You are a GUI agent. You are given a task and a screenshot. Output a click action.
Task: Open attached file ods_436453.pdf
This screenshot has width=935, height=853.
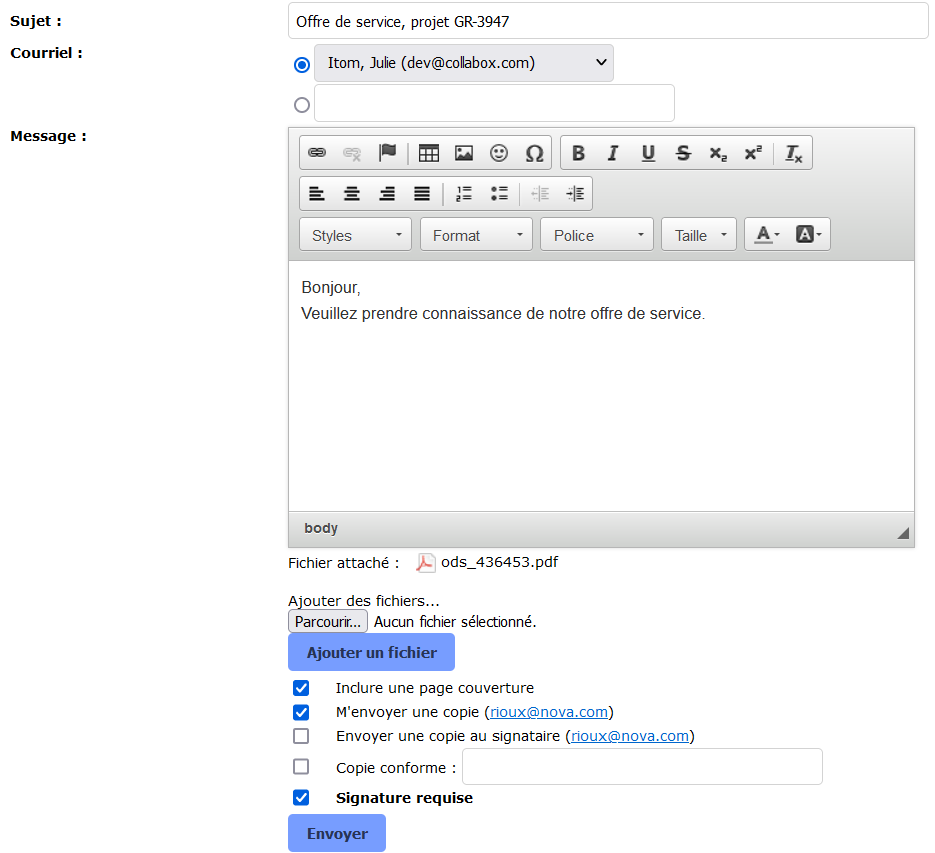[x=498, y=562]
